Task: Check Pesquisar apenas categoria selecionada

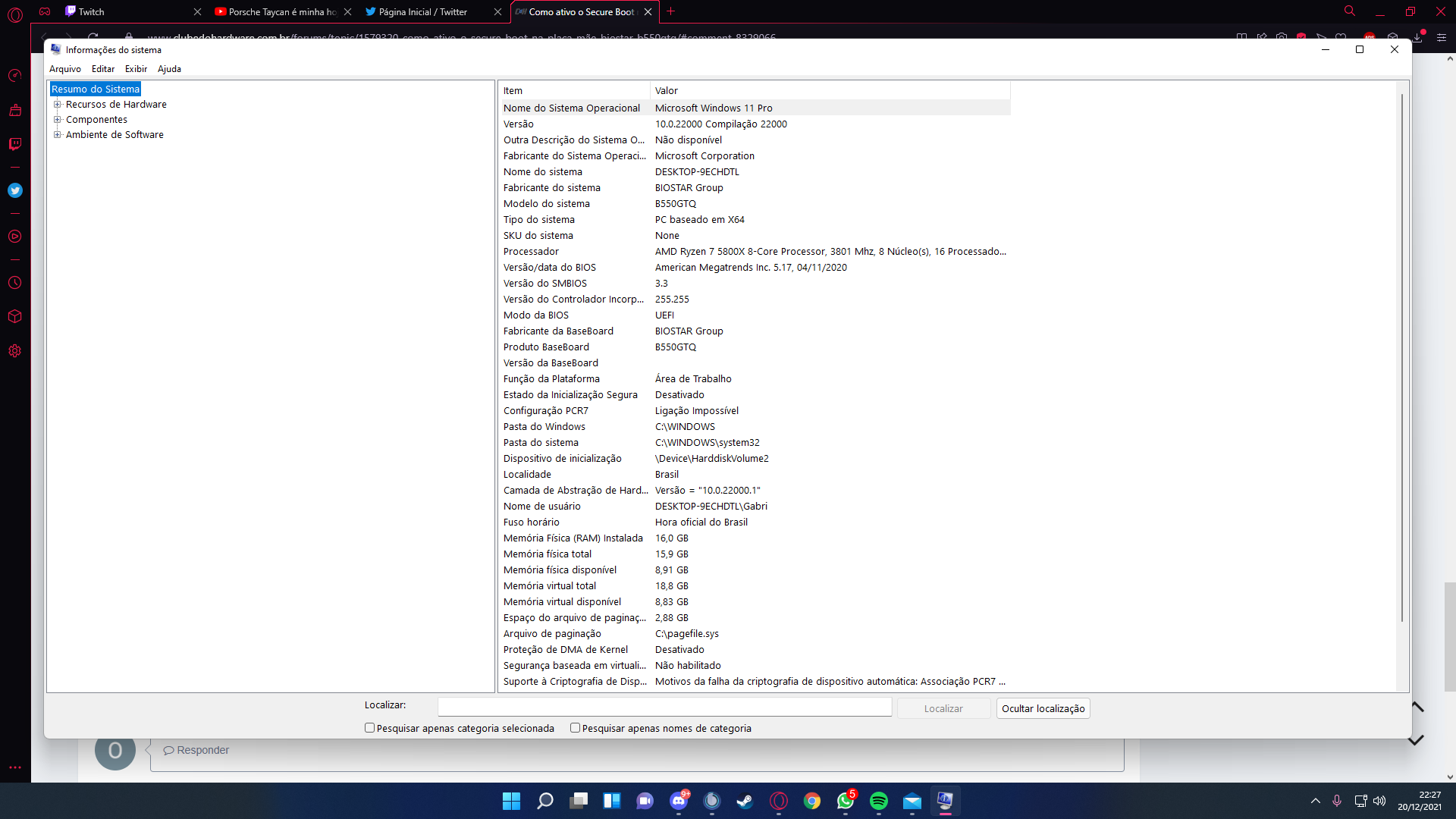Action: point(369,728)
